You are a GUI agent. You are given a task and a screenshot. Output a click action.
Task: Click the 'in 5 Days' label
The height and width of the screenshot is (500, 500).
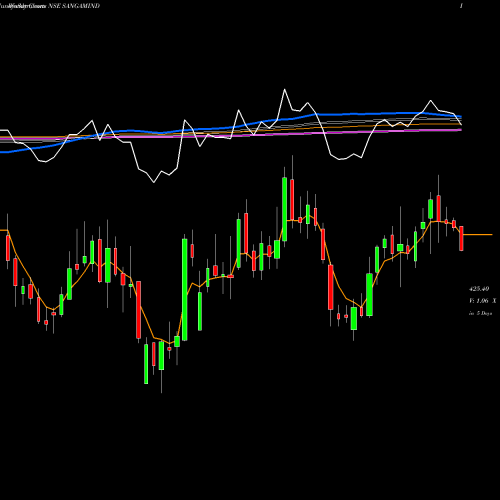(x=481, y=313)
